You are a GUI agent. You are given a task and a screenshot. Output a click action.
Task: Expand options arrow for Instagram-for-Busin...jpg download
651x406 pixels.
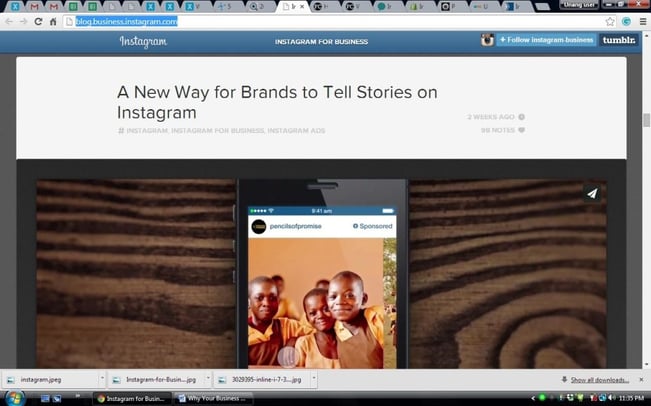(207, 380)
